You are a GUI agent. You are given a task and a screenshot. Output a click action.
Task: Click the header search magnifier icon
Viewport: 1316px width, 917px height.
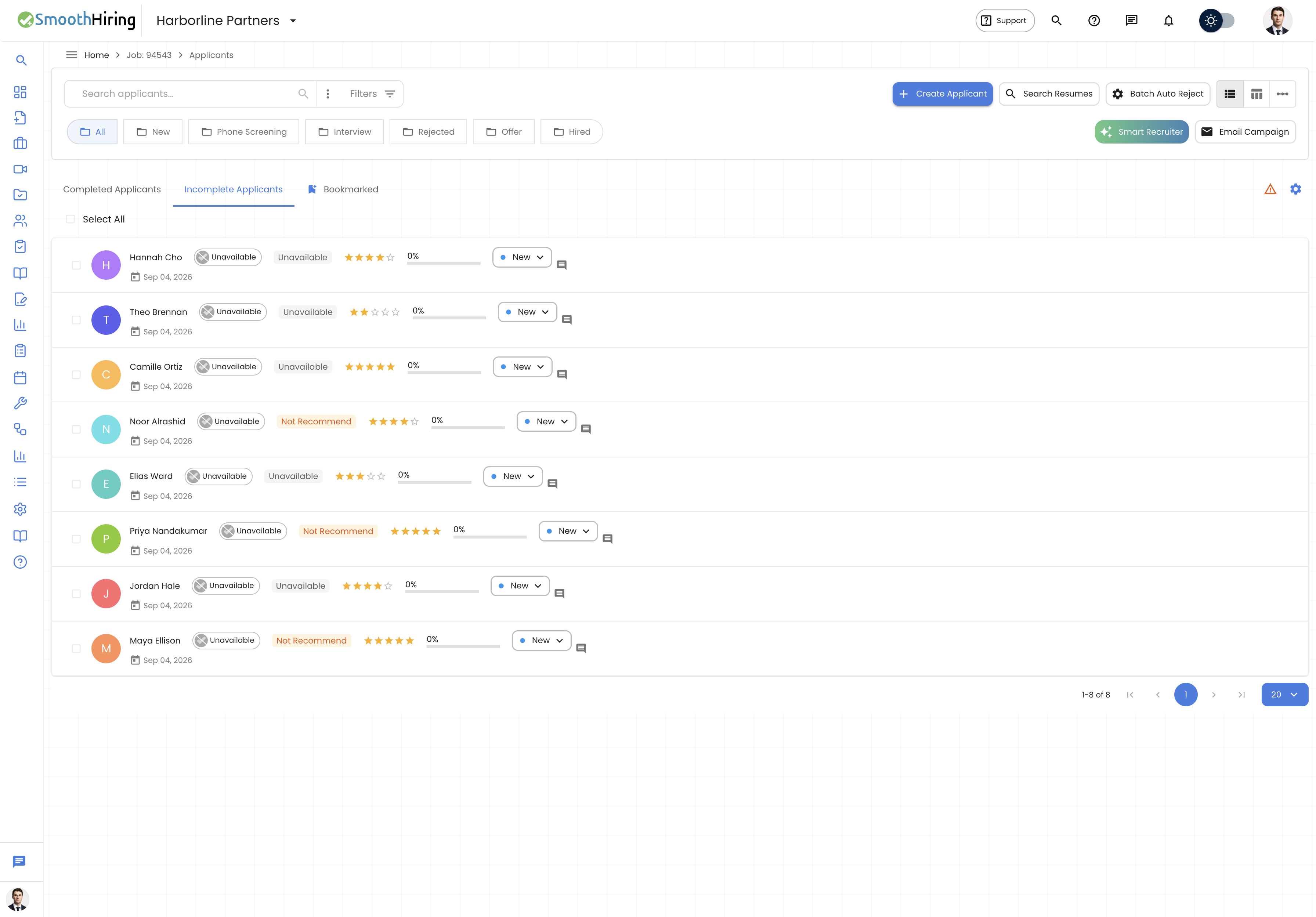click(x=1056, y=21)
